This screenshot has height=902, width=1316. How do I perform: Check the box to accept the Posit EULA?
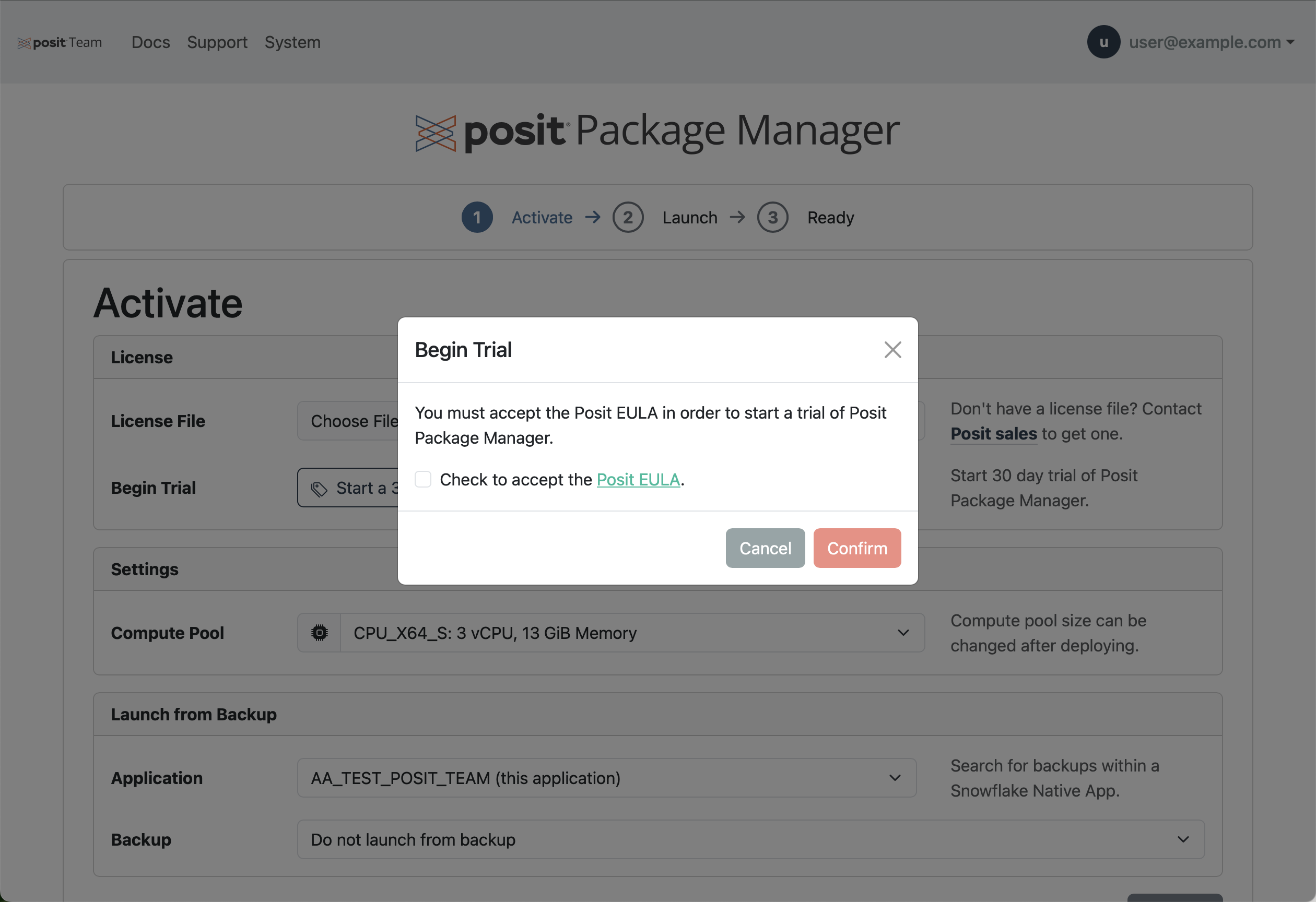pyautogui.click(x=422, y=479)
